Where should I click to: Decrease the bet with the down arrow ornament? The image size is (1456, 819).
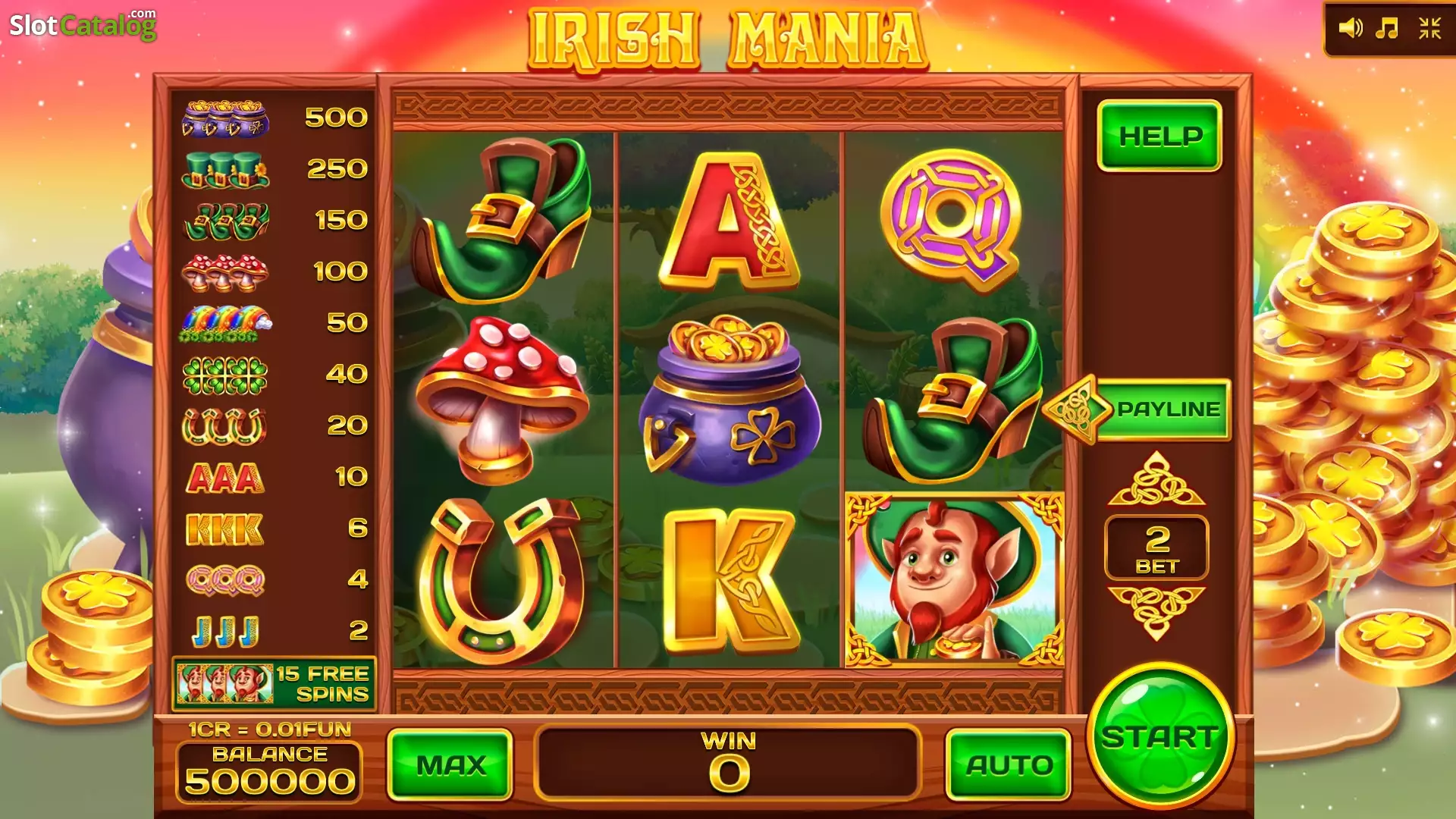point(1156,613)
